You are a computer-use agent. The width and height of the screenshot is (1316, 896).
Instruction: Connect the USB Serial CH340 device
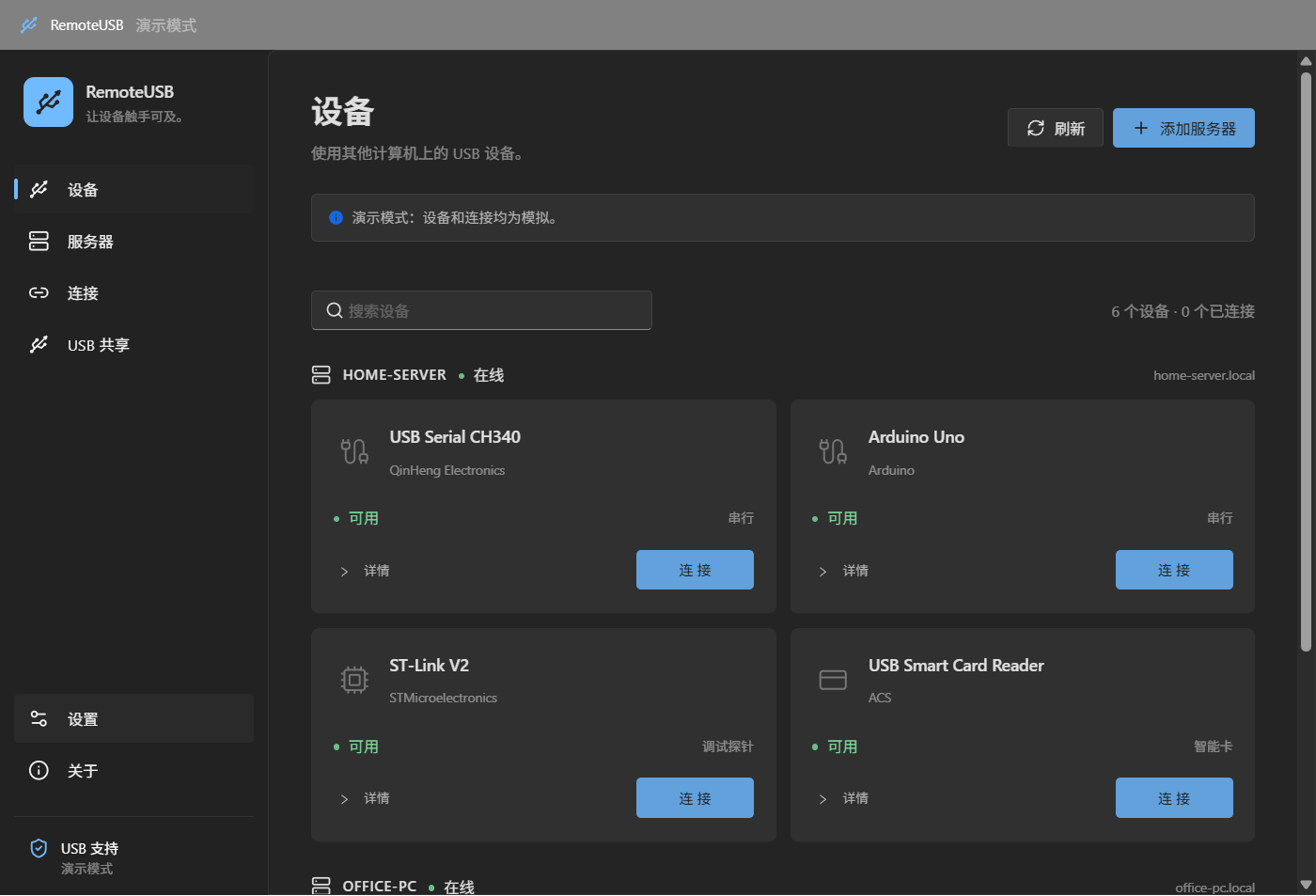[x=695, y=570]
